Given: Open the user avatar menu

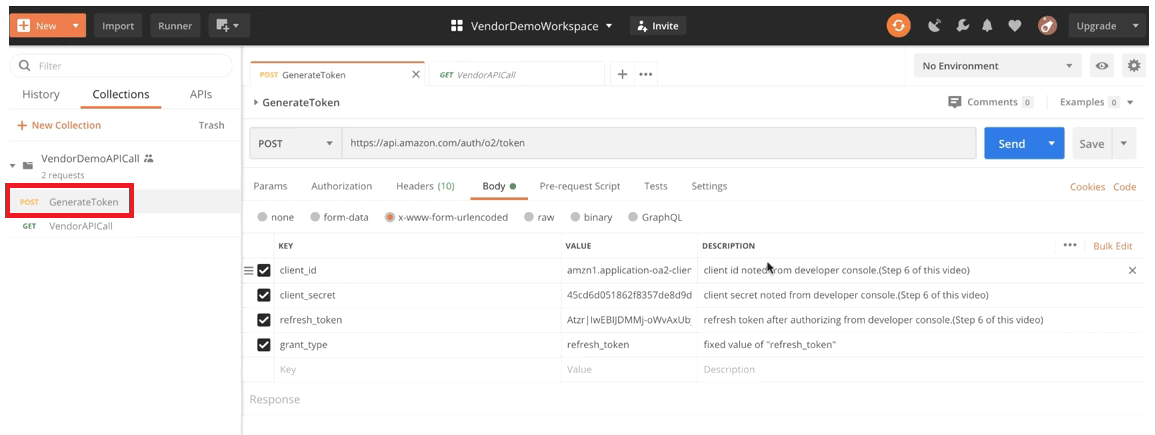Looking at the screenshot, I should [x=1047, y=26].
